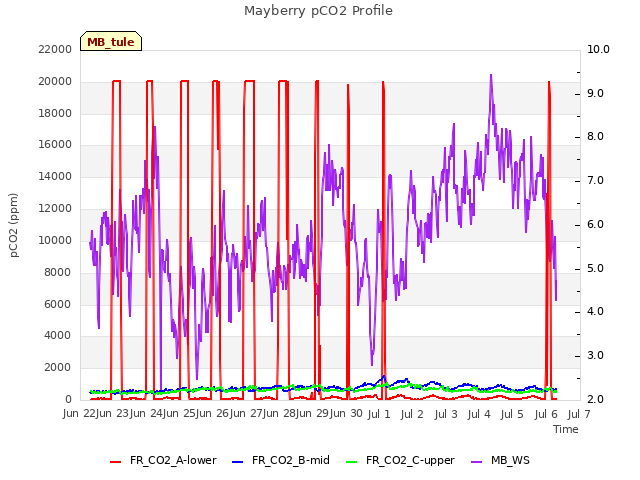
Task: Click the Jun 30 x-axis label
Action: pyautogui.click(x=347, y=414)
